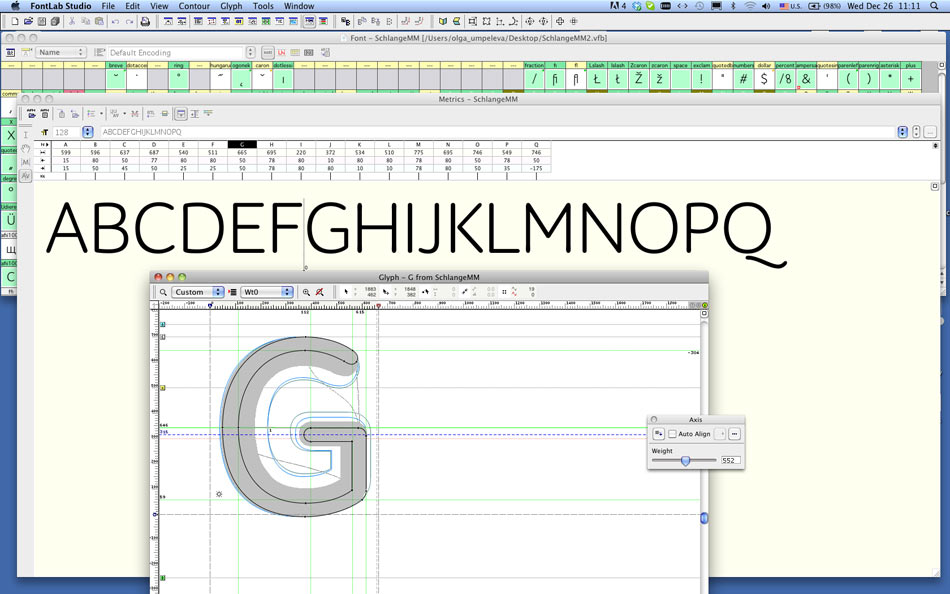Open the File menu
The height and width of the screenshot is (594, 950).
coord(108,6)
